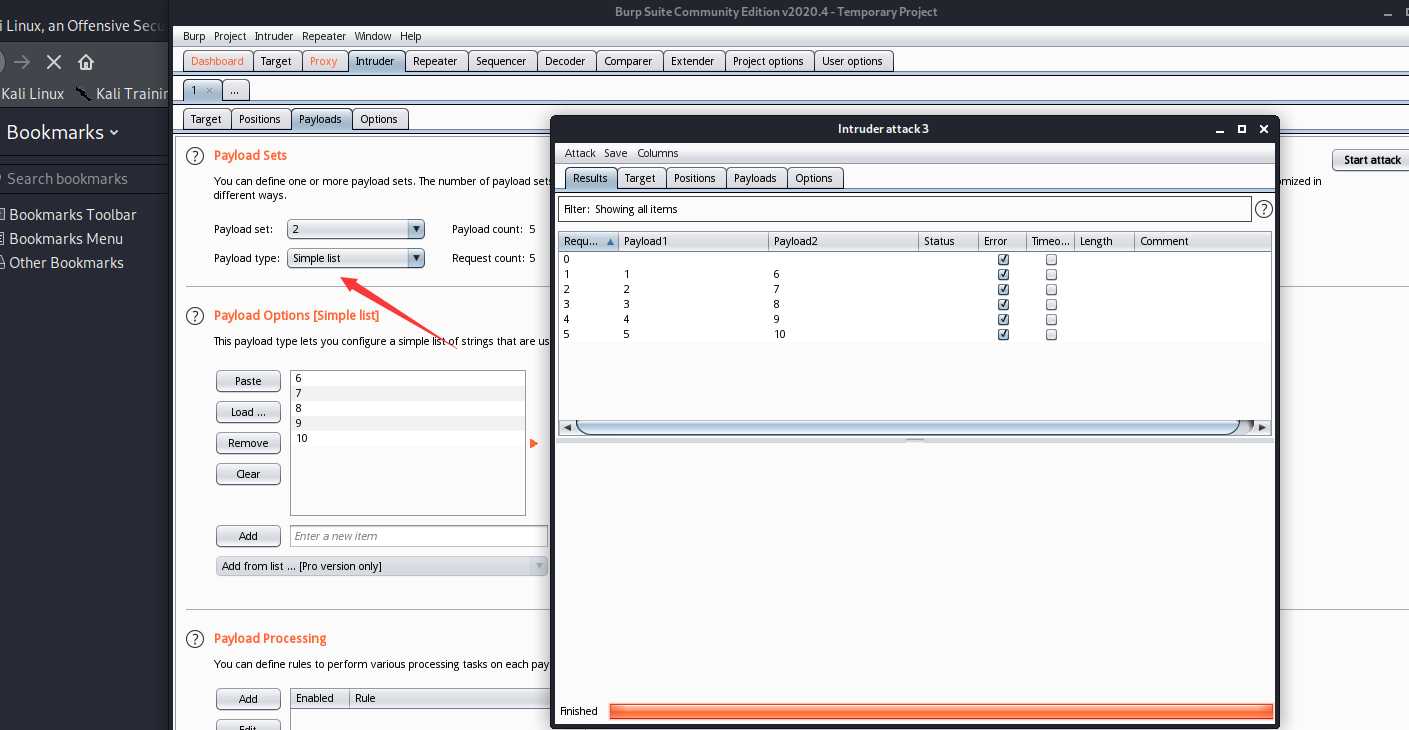Toggle Error checkbox for request 1
Viewport: 1409px width, 730px height.
[x=1003, y=274]
